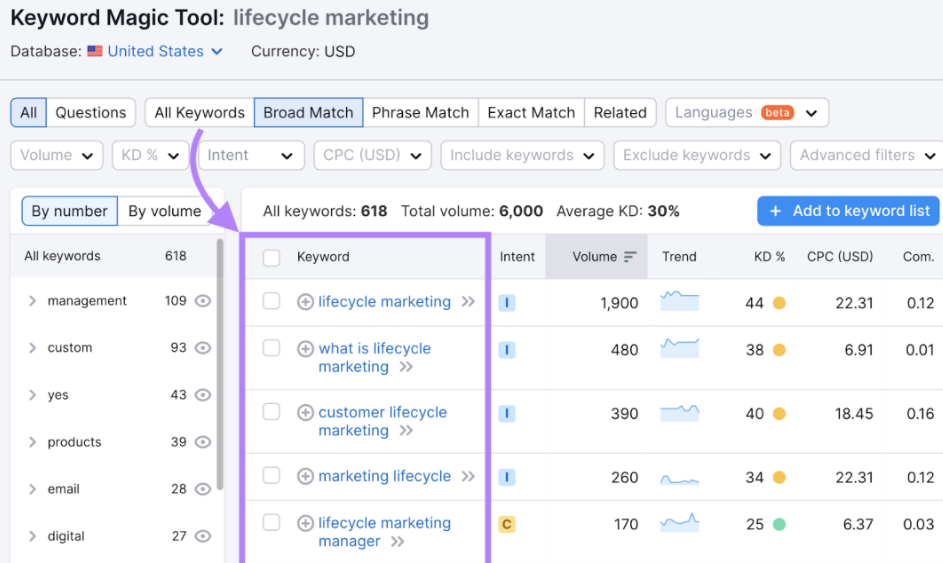Tick the checkbox for customer lifecycle marketing

(271, 412)
